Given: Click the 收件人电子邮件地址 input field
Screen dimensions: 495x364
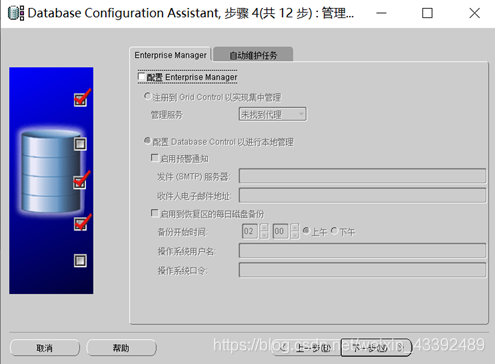Looking at the screenshot, I should click(x=362, y=196).
